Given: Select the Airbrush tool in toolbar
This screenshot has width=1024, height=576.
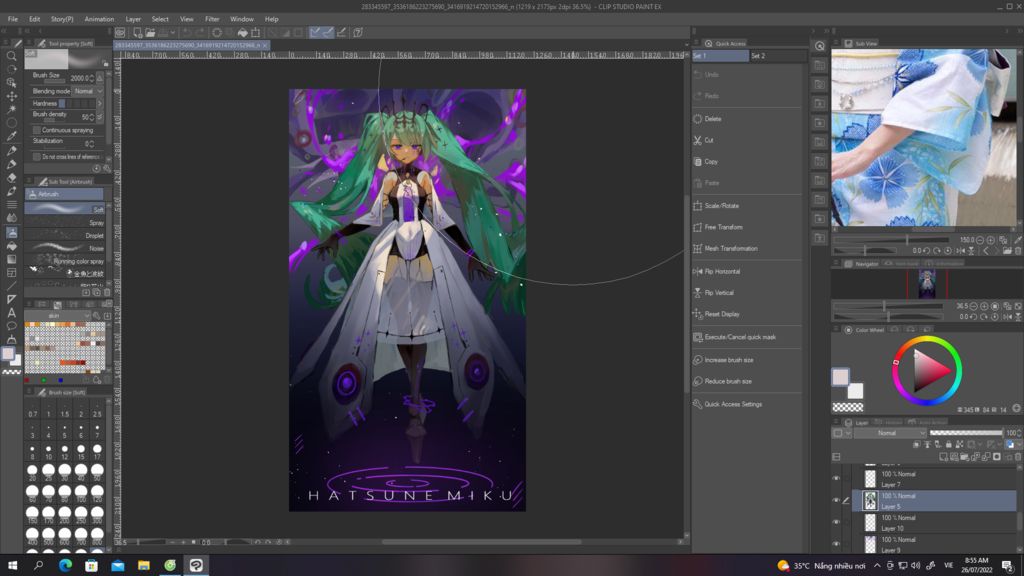Looking at the screenshot, I should [11, 232].
